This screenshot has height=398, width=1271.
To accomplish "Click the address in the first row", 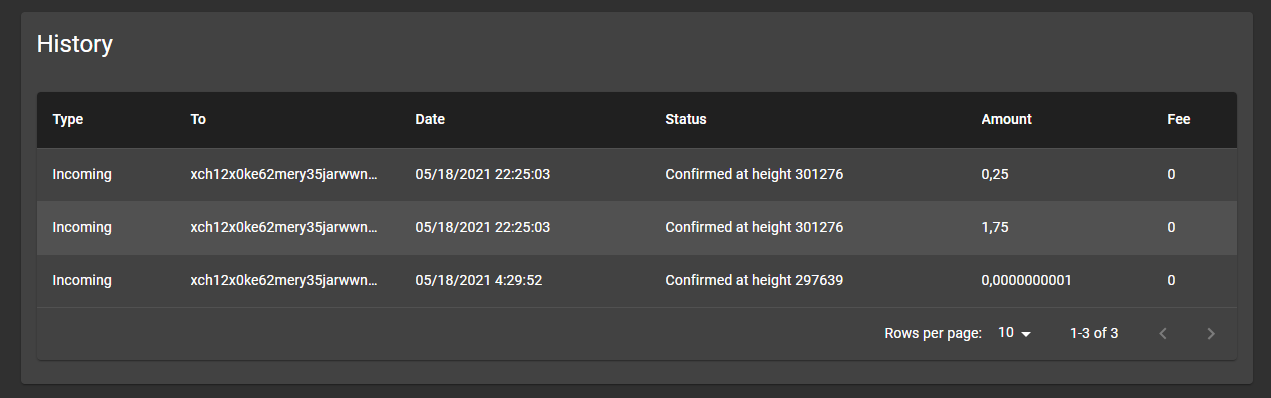I will [x=285, y=174].
